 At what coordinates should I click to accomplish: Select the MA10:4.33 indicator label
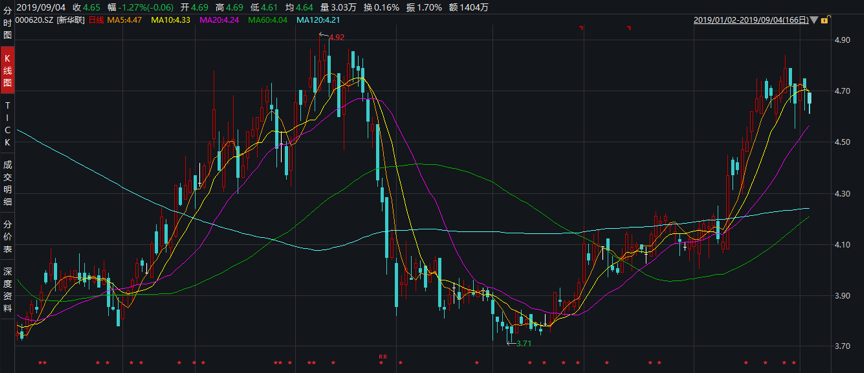point(172,20)
